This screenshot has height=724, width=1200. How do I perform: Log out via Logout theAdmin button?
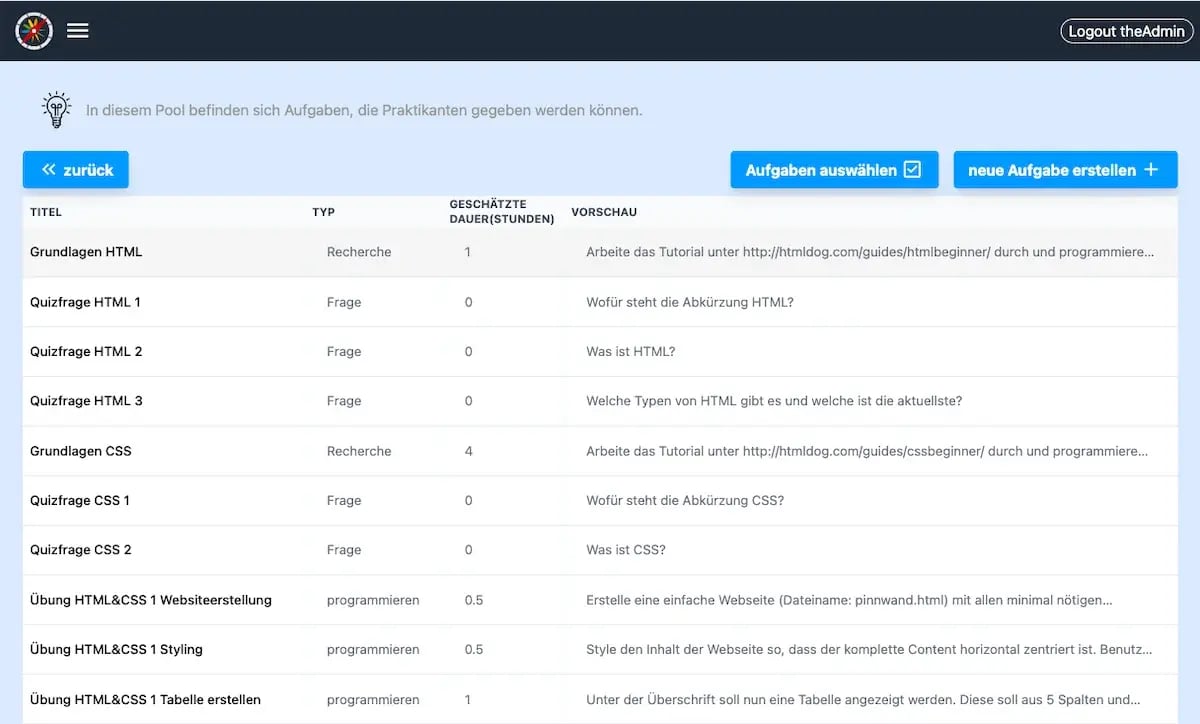pyautogui.click(x=1126, y=31)
